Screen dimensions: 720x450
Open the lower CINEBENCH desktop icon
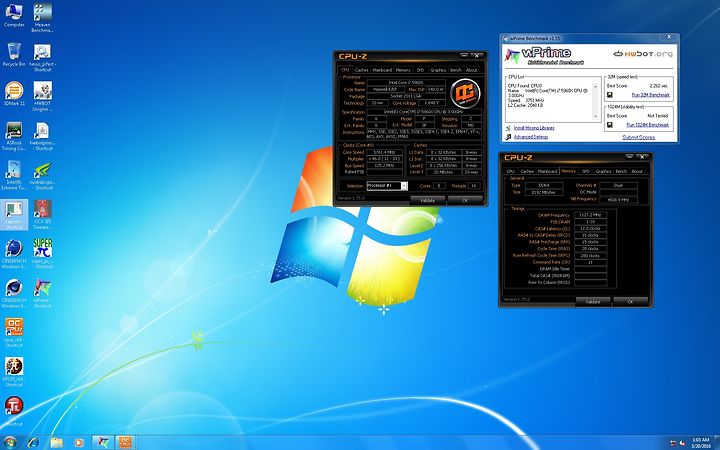pyautogui.click(x=14, y=293)
